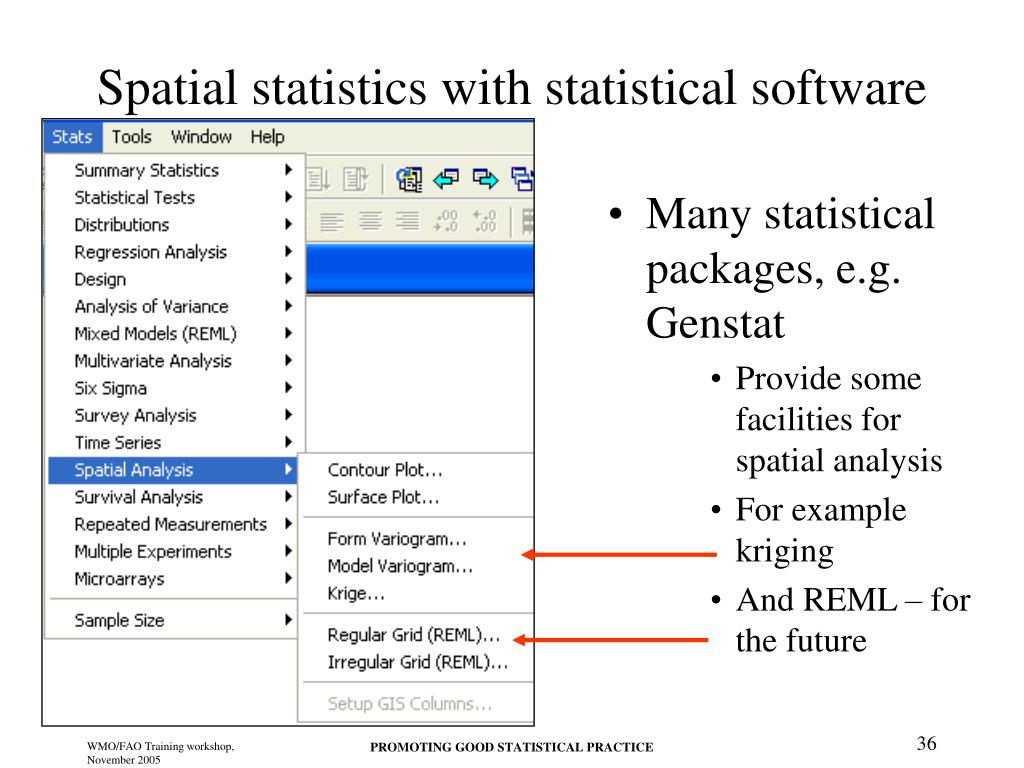Select Regression Analysis menu entry
This screenshot has height=768, width=1024.
tap(173, 252)
